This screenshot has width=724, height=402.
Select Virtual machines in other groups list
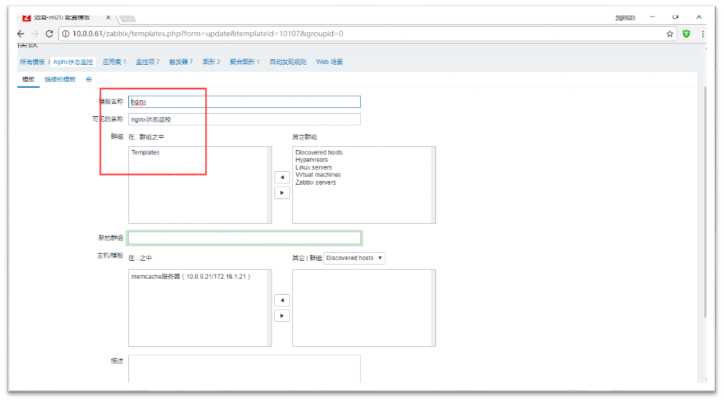(318, 174)
